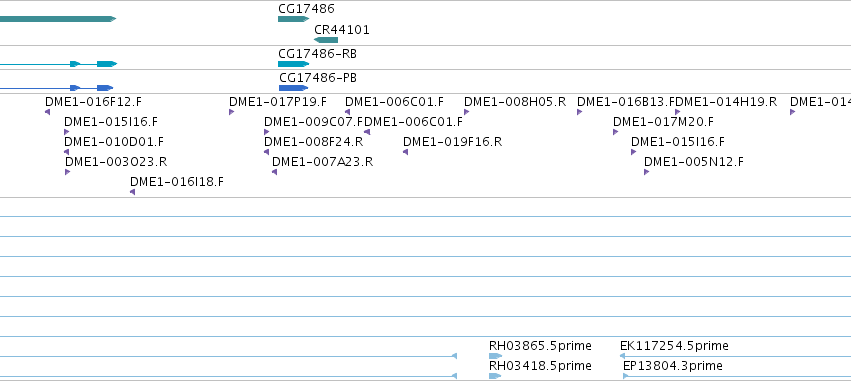Select the CG17486-RB transcript glyph

coord(293,64)
